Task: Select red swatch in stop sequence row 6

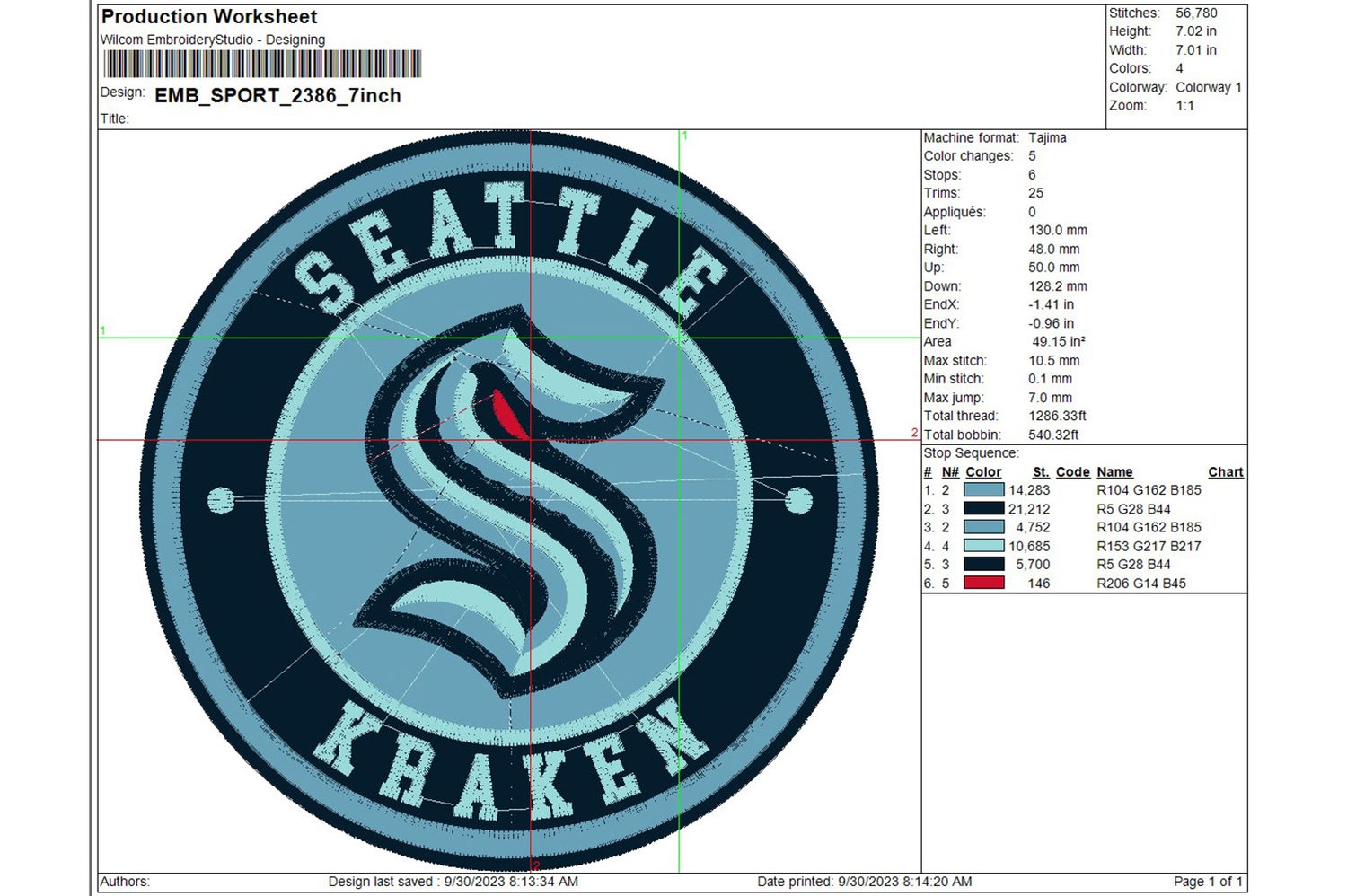Action: pyautogui.click(x=983, y=583)
